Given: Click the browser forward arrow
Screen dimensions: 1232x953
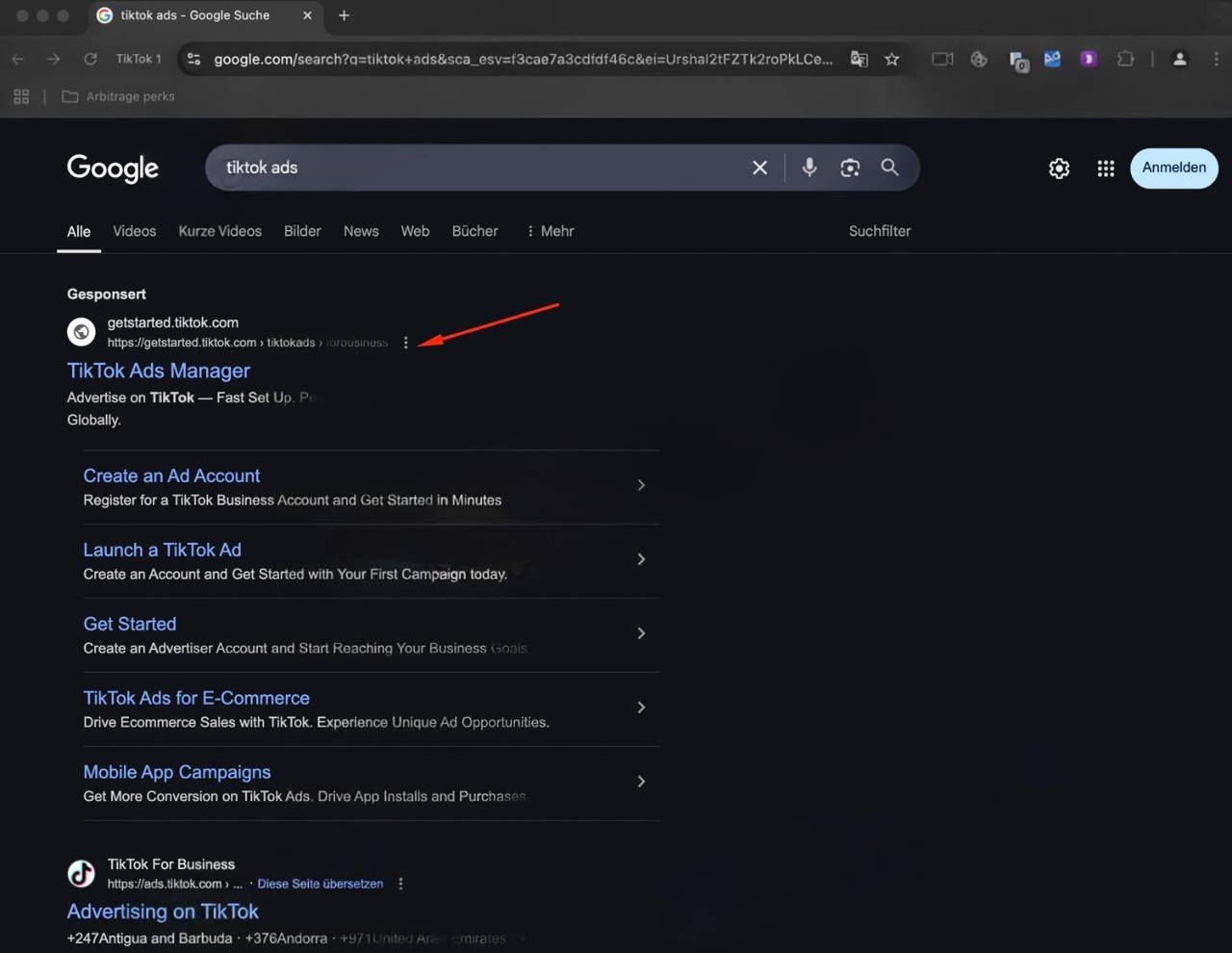Looking at the screenshot, I should coord(54,60).
